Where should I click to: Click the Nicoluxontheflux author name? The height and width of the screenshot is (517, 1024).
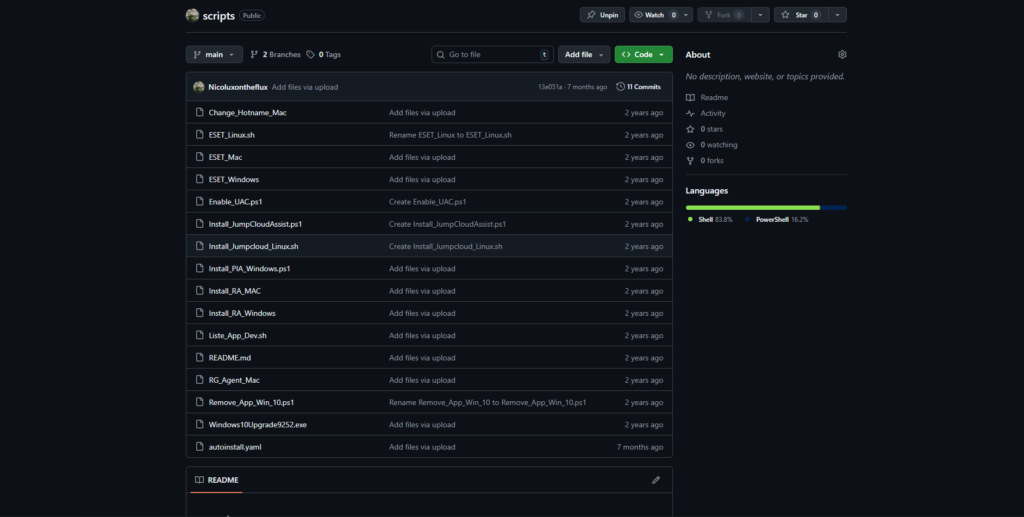coord(238,87)
